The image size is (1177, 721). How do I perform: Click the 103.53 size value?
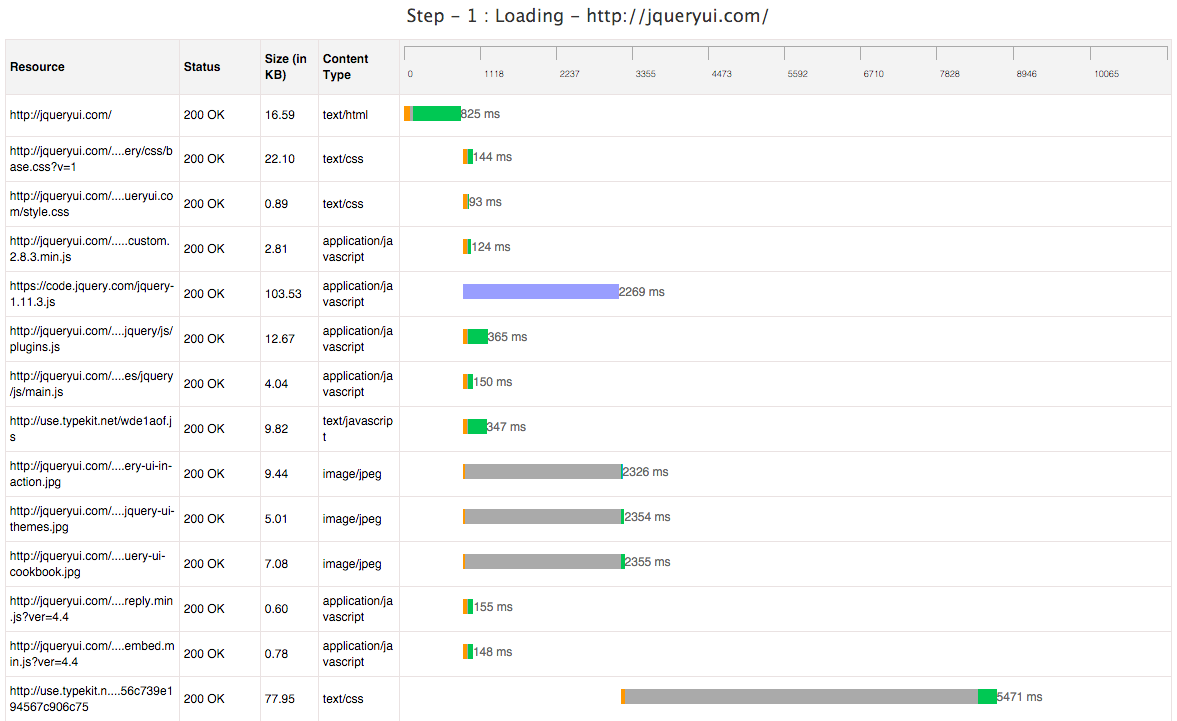pos(283,294)
